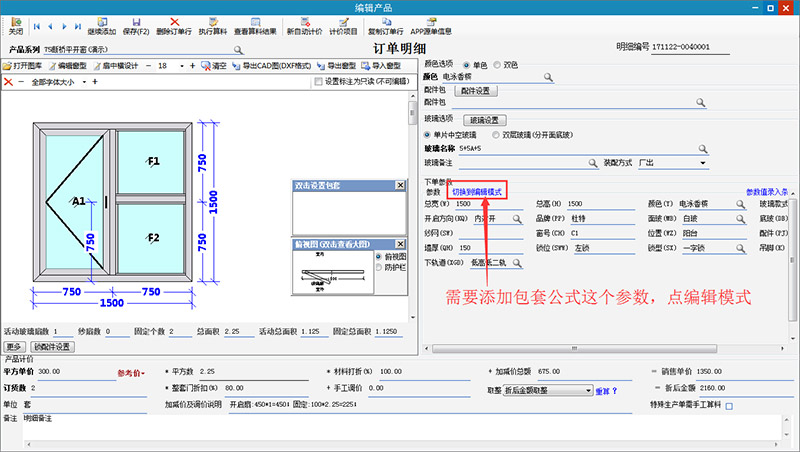Go to the previous record arrow
This screenshot has height=452, width=800.
click(50, 27)
